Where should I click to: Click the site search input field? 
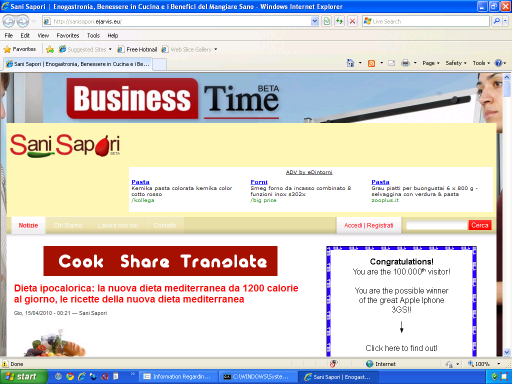[437, 225]
